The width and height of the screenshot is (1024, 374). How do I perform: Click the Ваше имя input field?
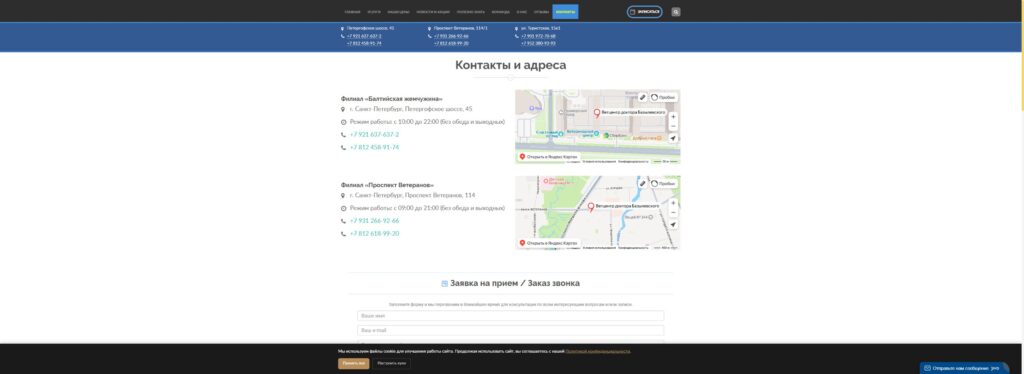click(x=511, y=316)
